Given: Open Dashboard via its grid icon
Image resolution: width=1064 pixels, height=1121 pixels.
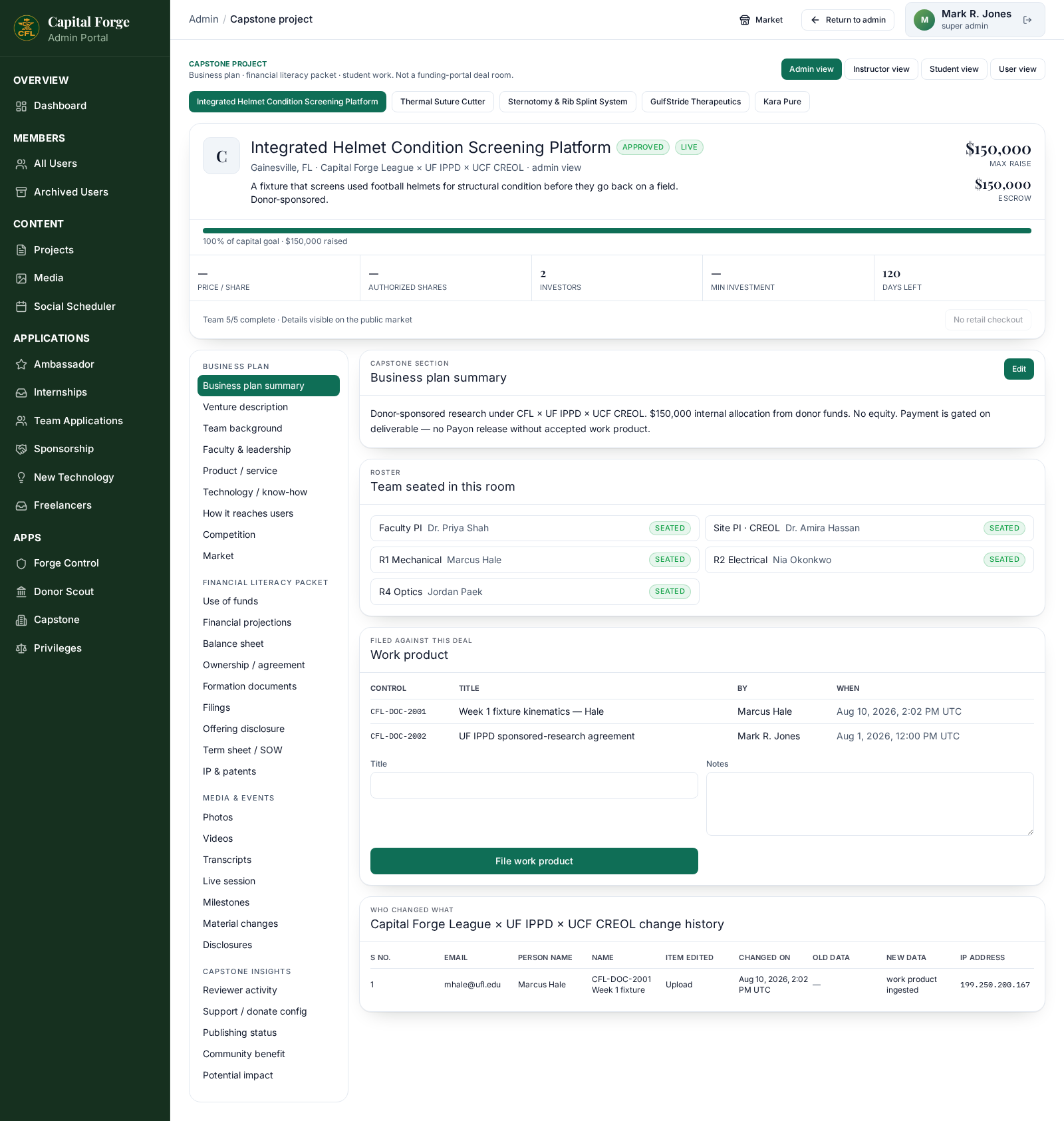Looking at the screenshot, I should (x=21, y=106).
